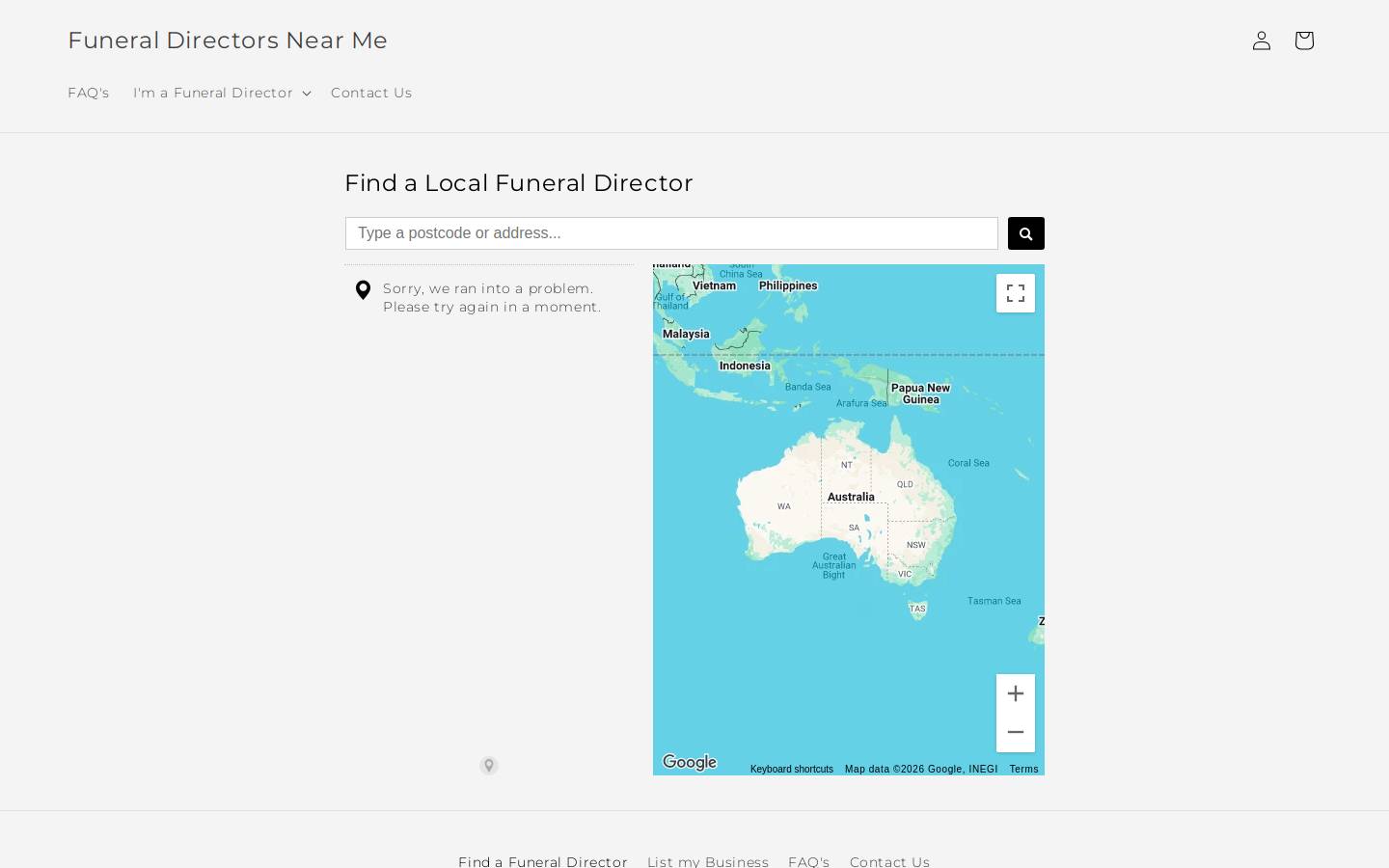Click the small grey map marker icon
The width and height of the screenshot is (1389, 868).
coord(489,766)
